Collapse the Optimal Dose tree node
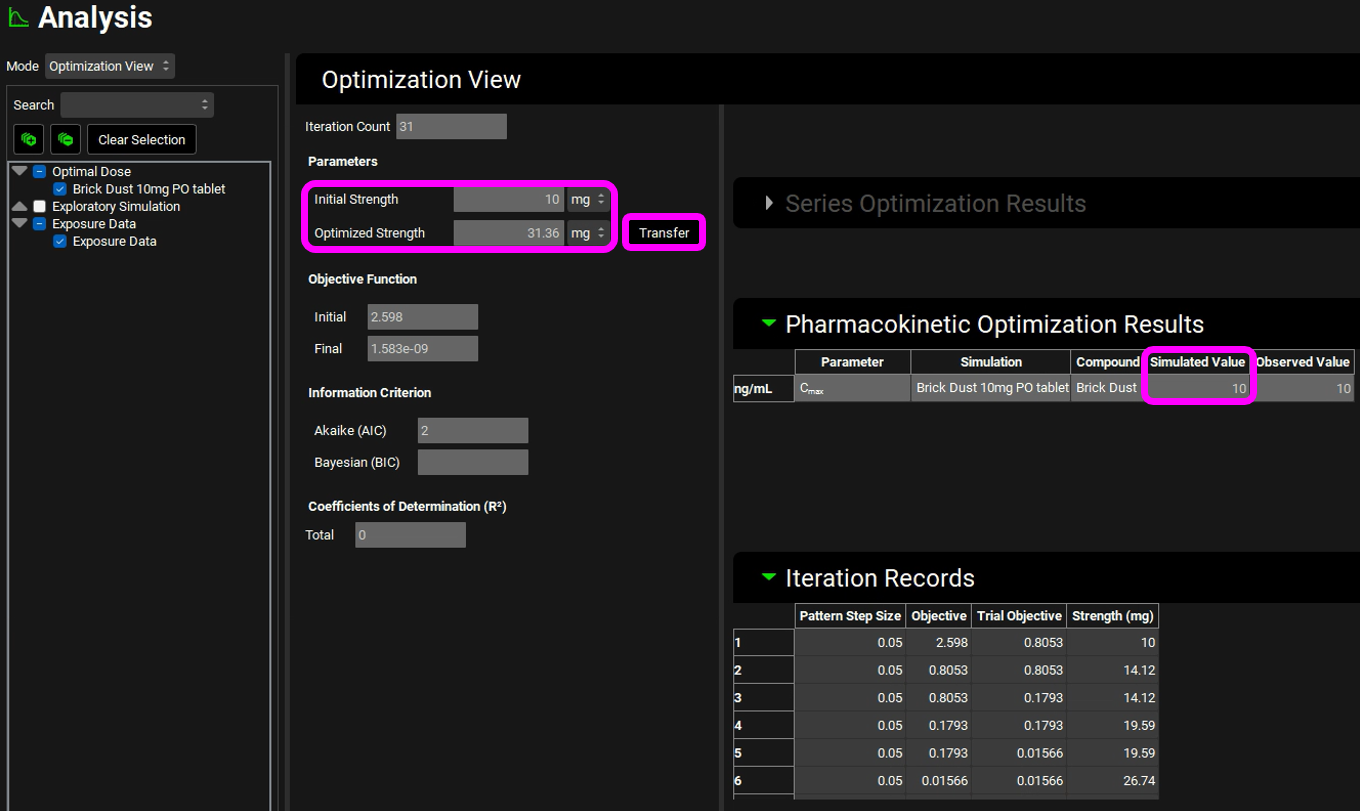This screenshot has width=1360, height=811. [19, 172]
